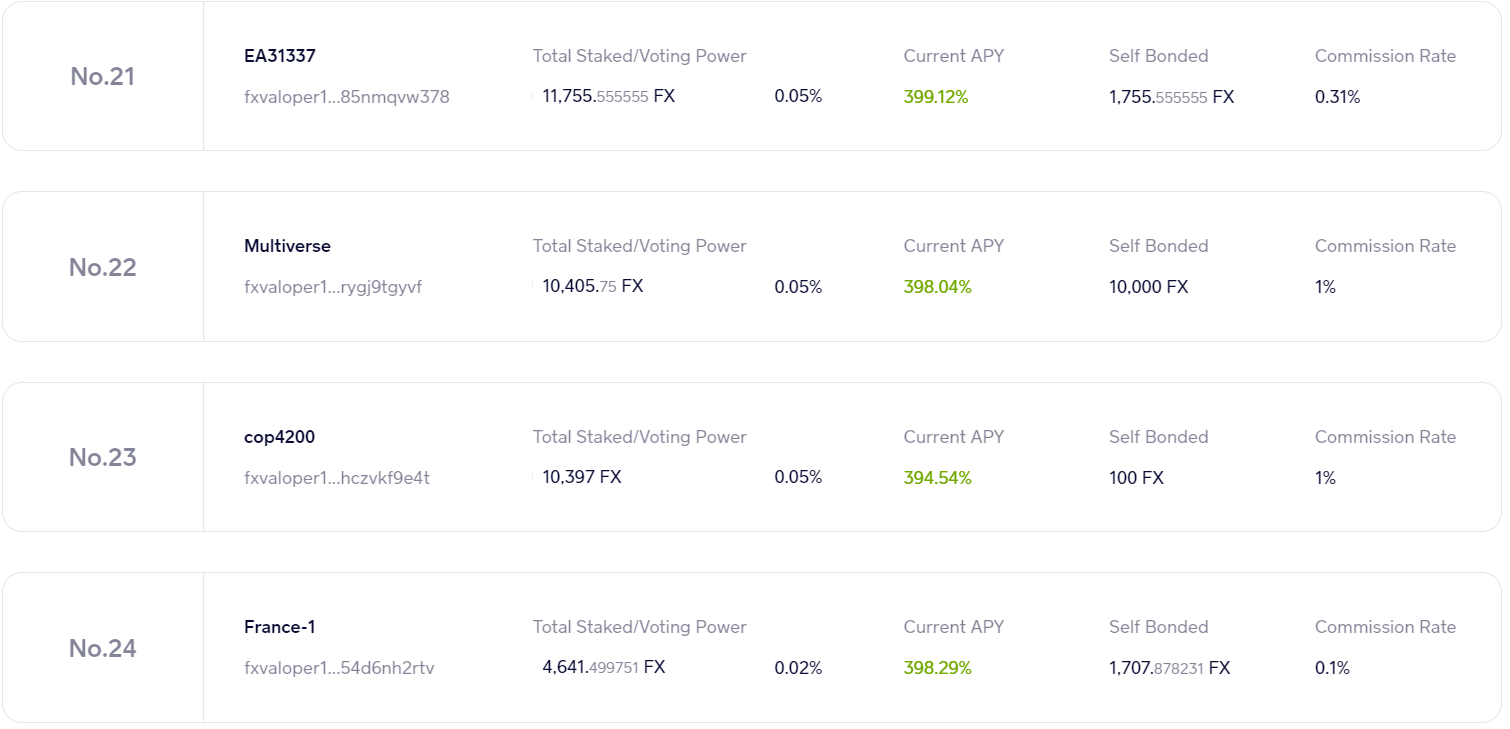Image resolution: width=1510 pixels, height=729 pixels.
Task: Click the 0.1% commission rate of France-1
Action: (x=1332, y=668)
